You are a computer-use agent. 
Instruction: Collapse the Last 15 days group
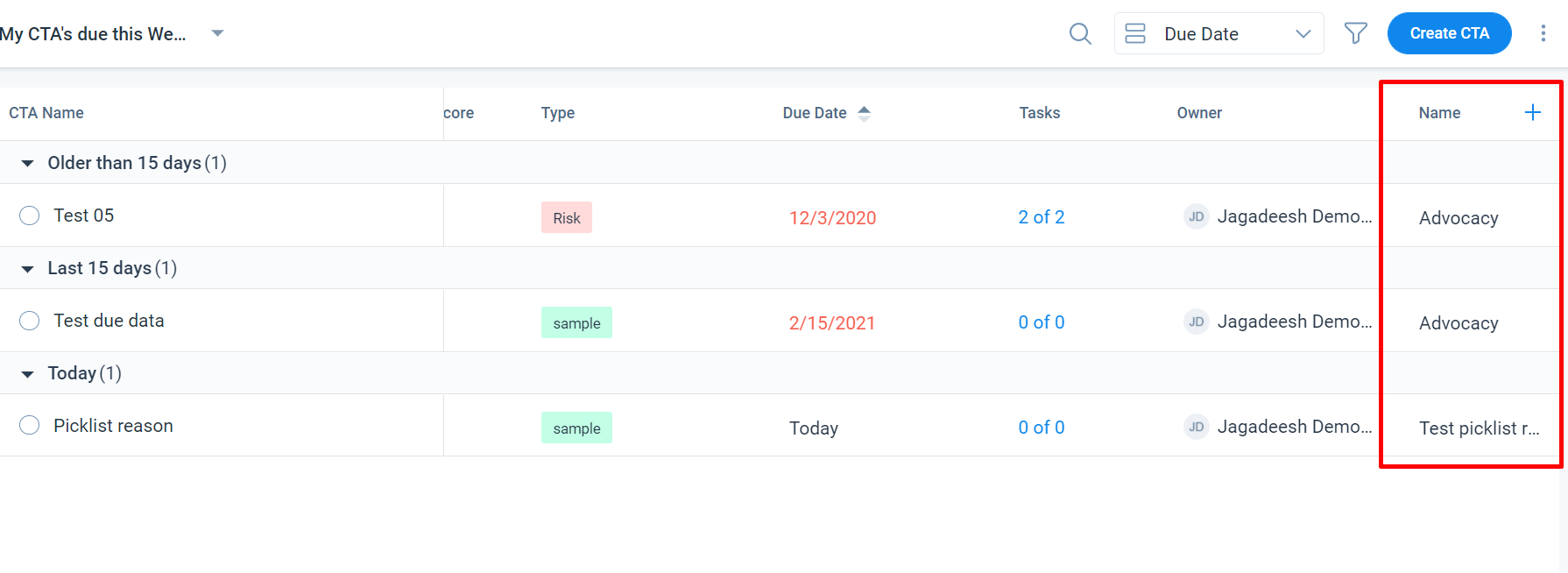27,268
